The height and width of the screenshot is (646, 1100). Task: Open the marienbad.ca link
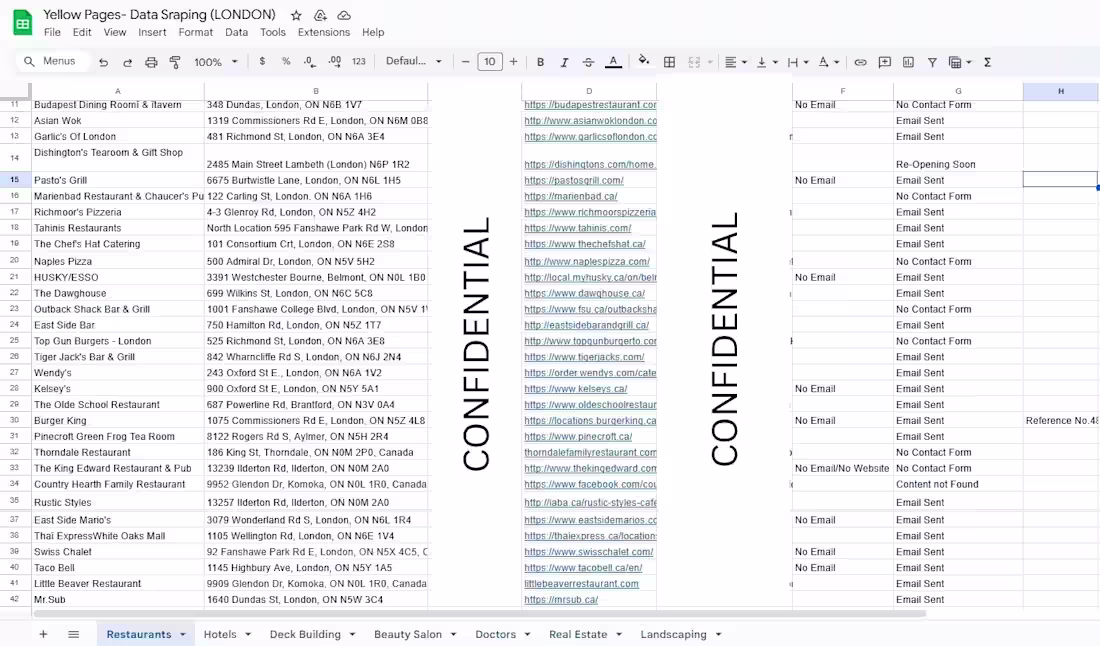571,196
